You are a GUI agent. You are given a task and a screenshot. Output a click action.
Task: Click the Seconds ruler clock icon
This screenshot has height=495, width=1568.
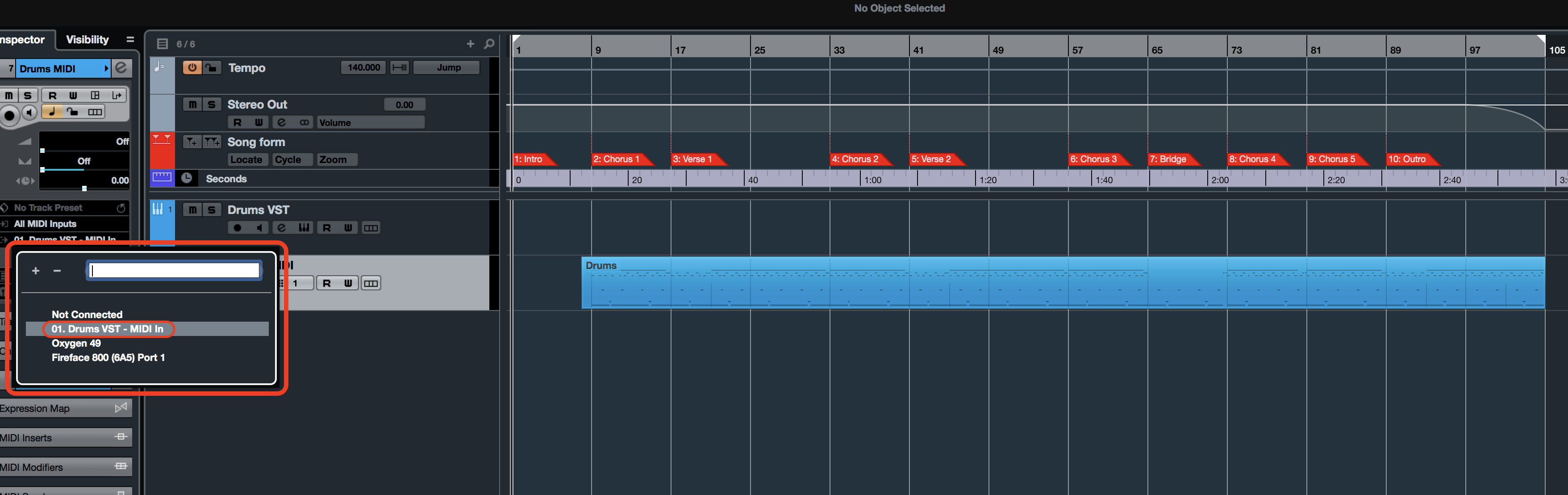pos(187,178)
